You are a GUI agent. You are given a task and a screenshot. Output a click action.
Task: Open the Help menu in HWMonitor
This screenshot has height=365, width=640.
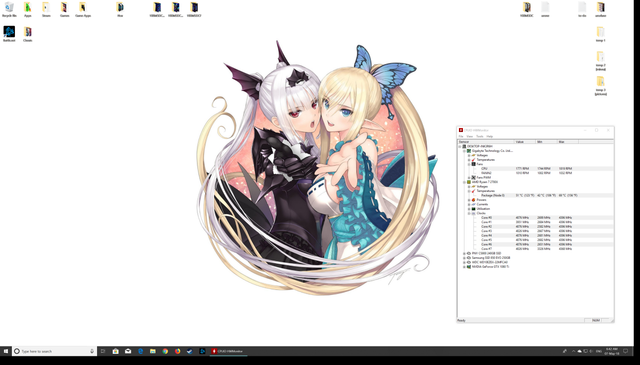click(x=489, y=136)
